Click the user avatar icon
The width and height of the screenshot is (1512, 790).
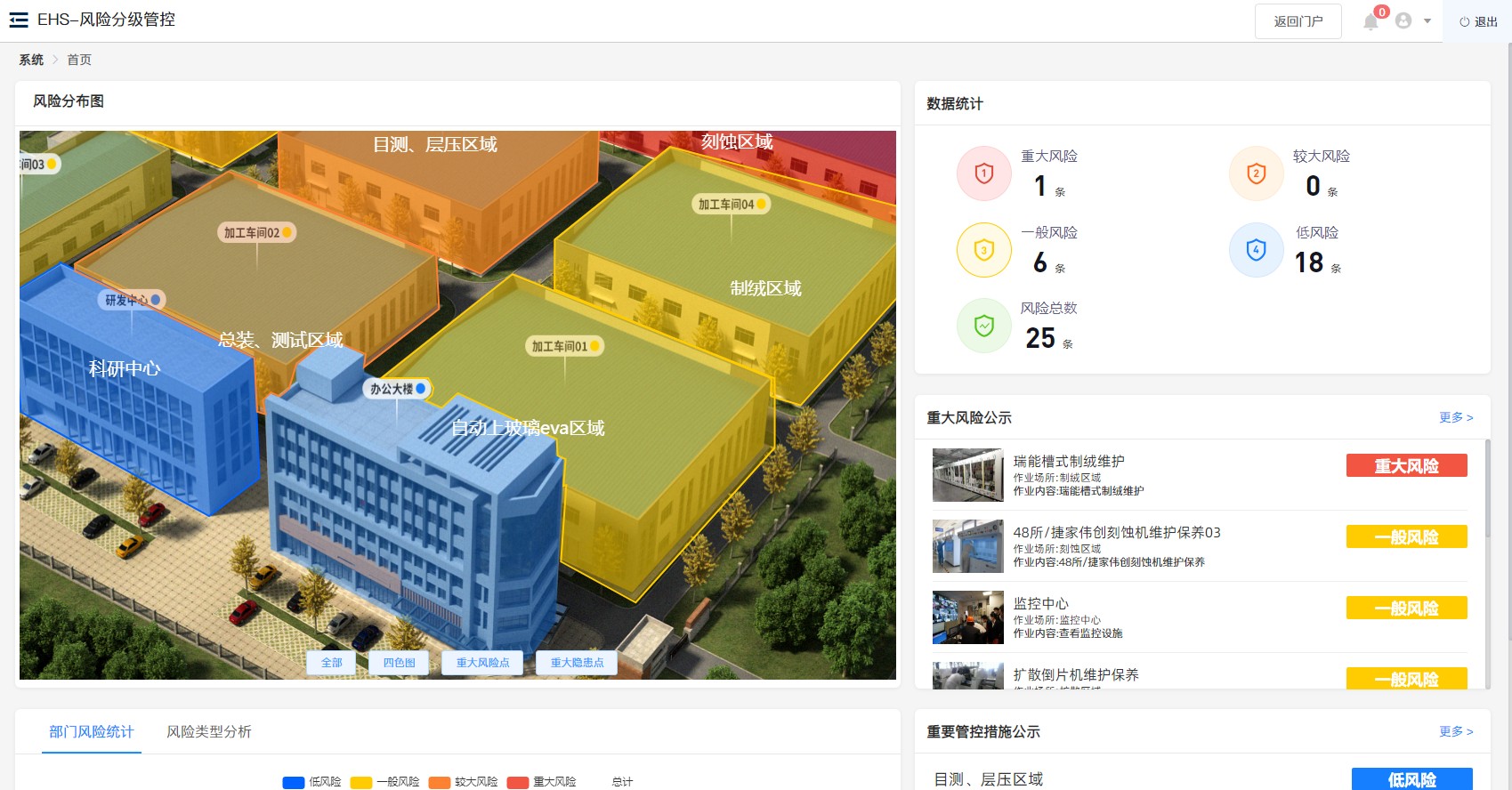point(1403,20)
